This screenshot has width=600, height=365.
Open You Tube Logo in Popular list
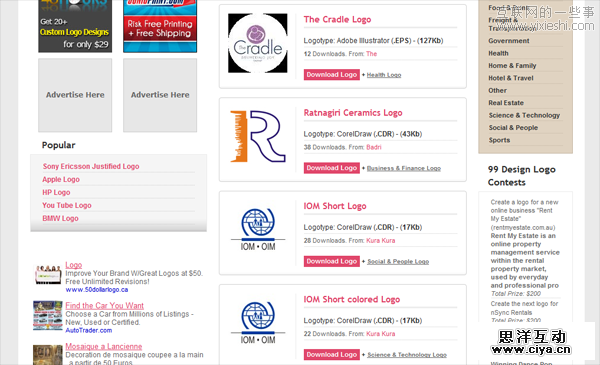(x=67, y=205)
